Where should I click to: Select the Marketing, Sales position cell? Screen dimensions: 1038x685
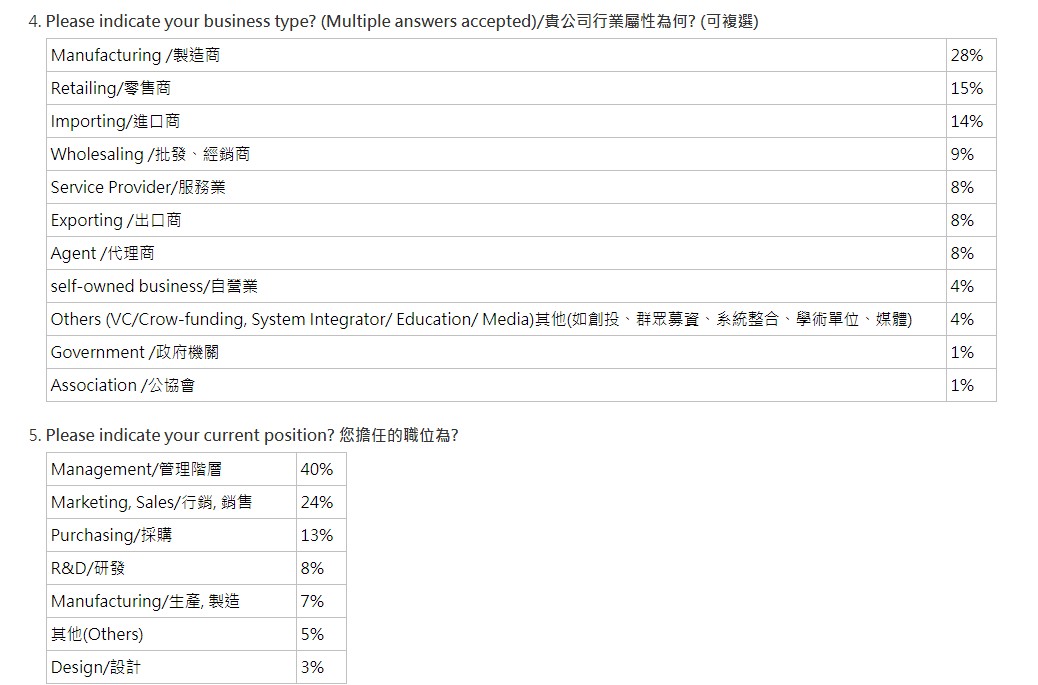[171, 502]
